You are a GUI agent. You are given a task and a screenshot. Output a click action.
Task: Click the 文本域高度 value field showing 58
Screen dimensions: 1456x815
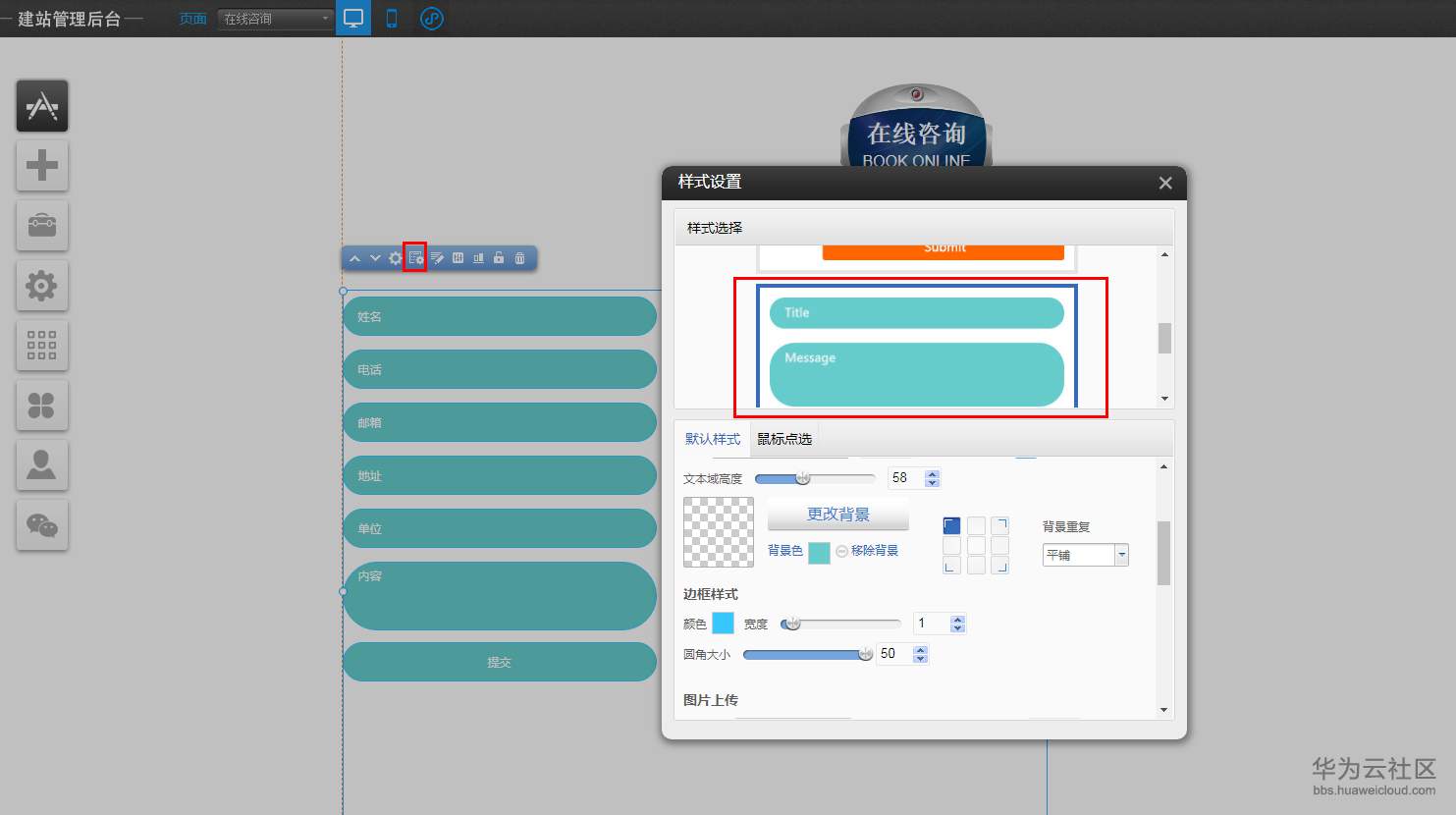(x=905, y=478)
